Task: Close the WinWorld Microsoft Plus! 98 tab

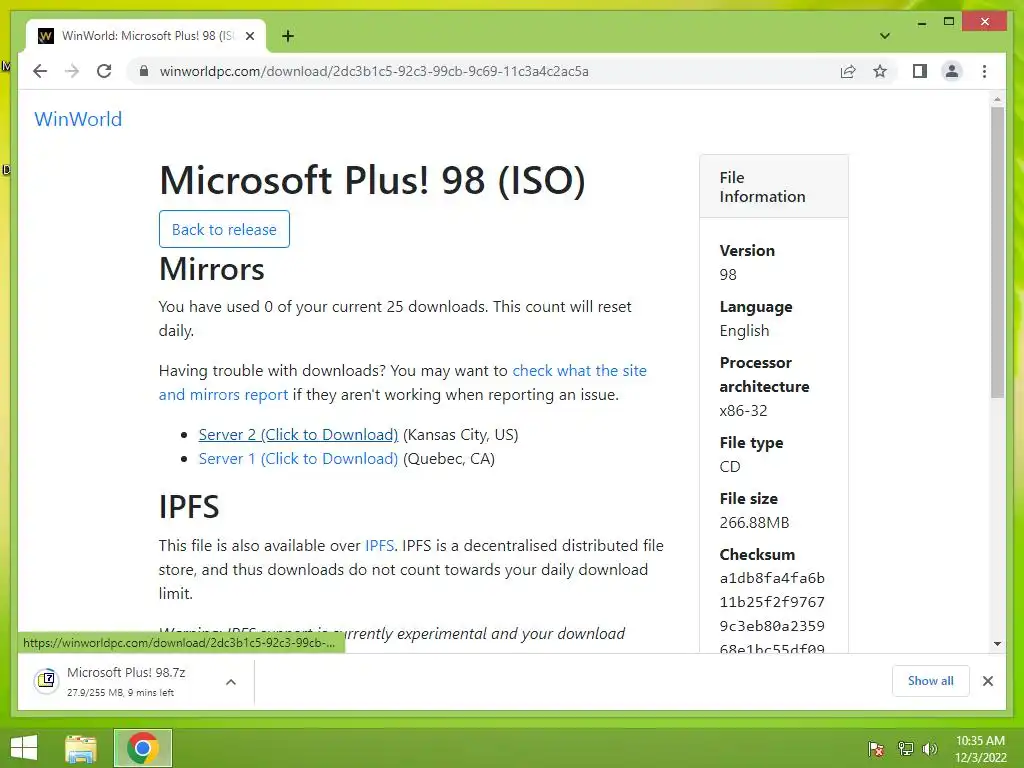Action: pos(249,36)
